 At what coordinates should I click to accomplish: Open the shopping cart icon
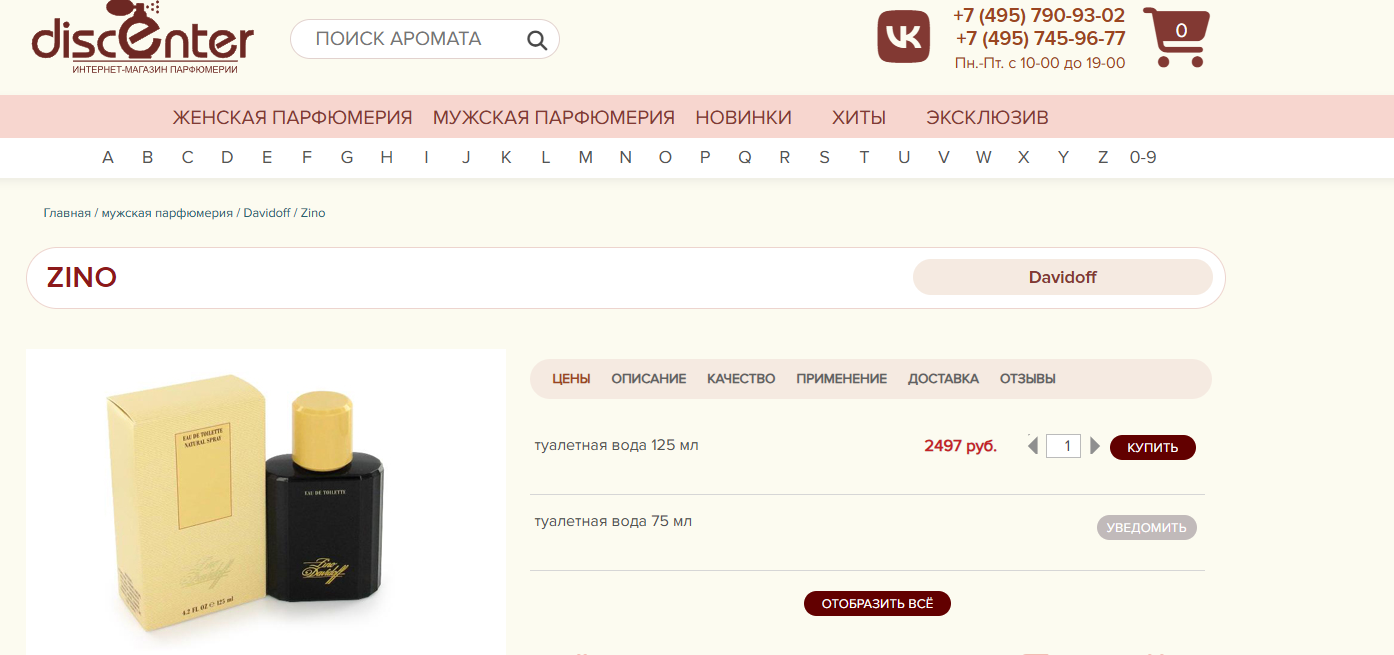(x=1177, y=37)
